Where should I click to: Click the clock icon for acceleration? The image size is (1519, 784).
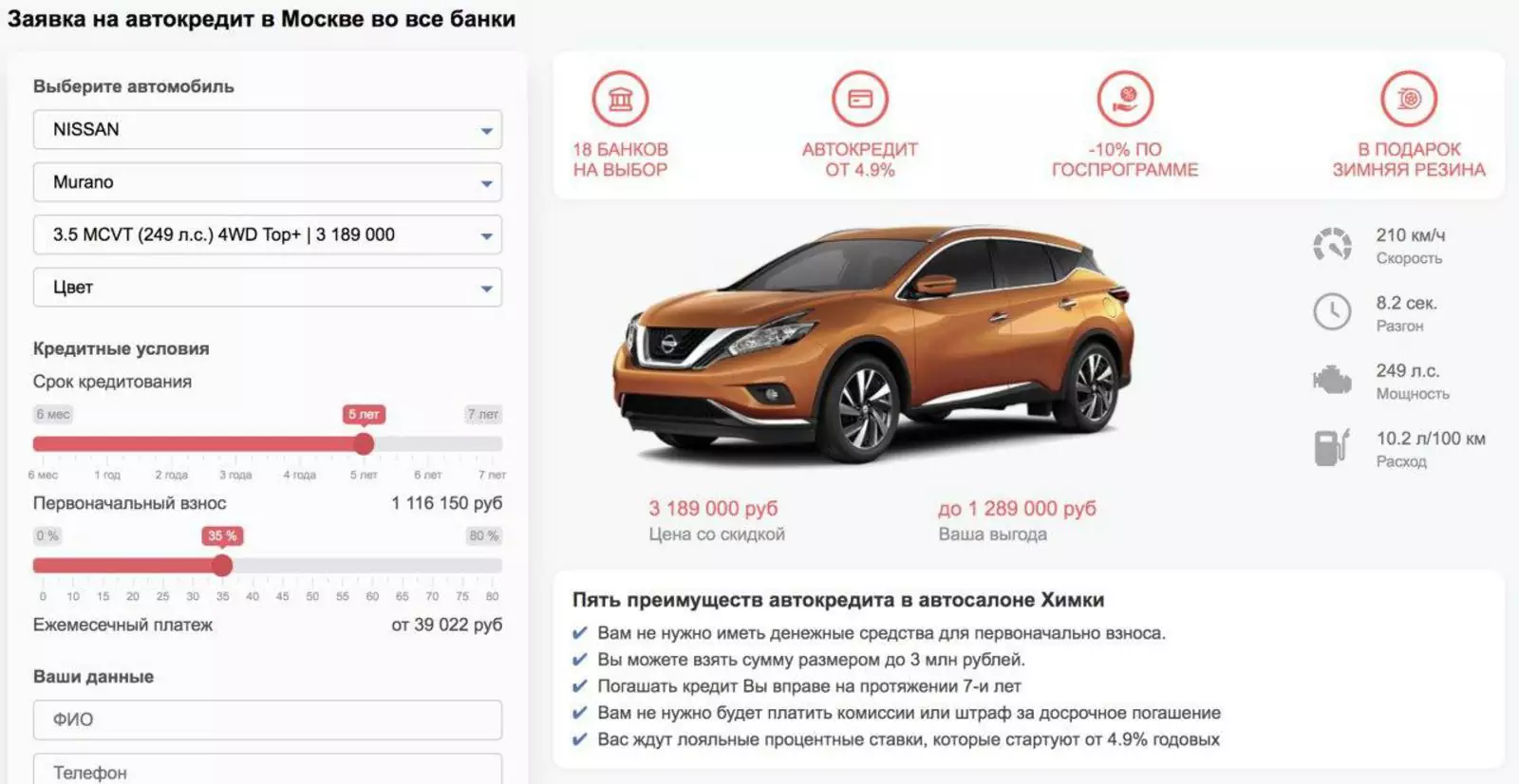pyautogui.click(x=1332, y=312)
